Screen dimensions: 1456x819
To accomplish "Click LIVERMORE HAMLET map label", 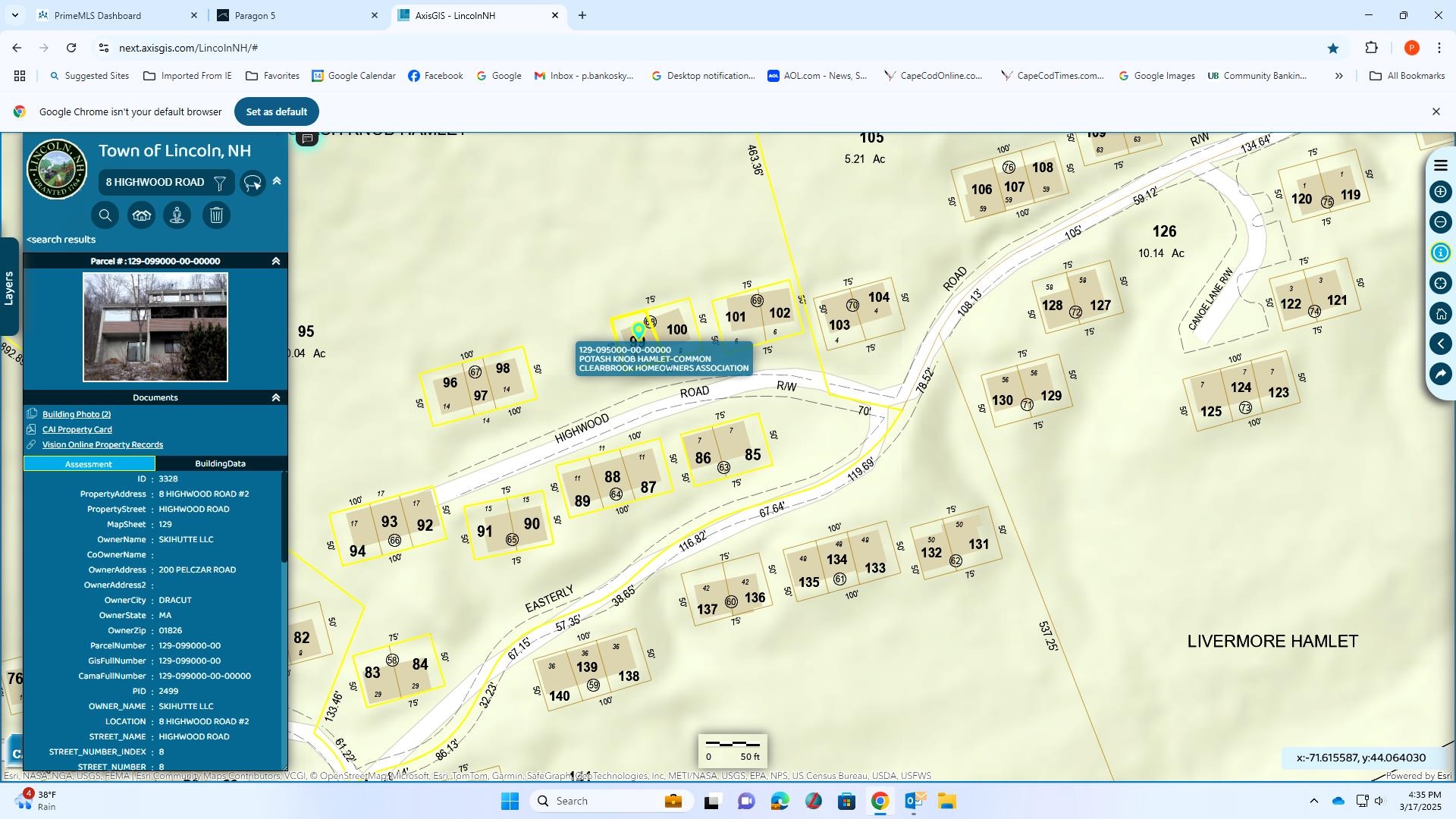I will tap(1272, 642).
